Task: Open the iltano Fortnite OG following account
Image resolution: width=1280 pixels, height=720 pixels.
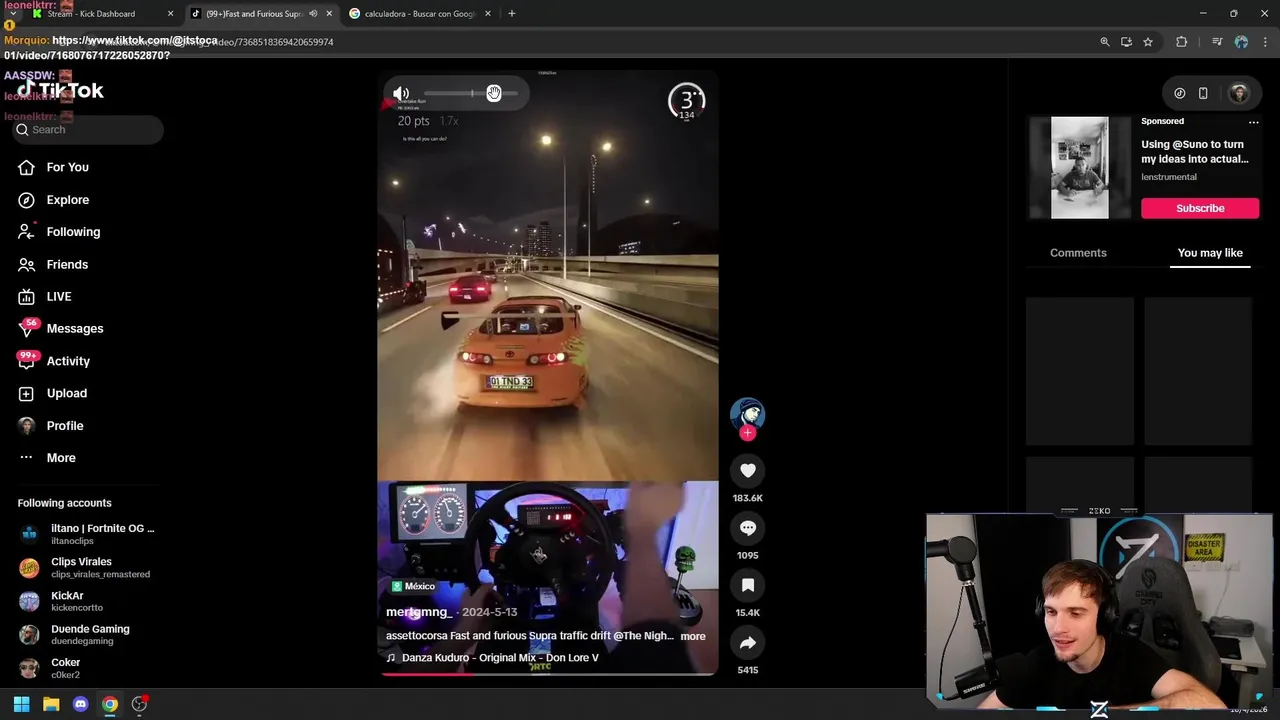Action: click(x=87, y=534)
